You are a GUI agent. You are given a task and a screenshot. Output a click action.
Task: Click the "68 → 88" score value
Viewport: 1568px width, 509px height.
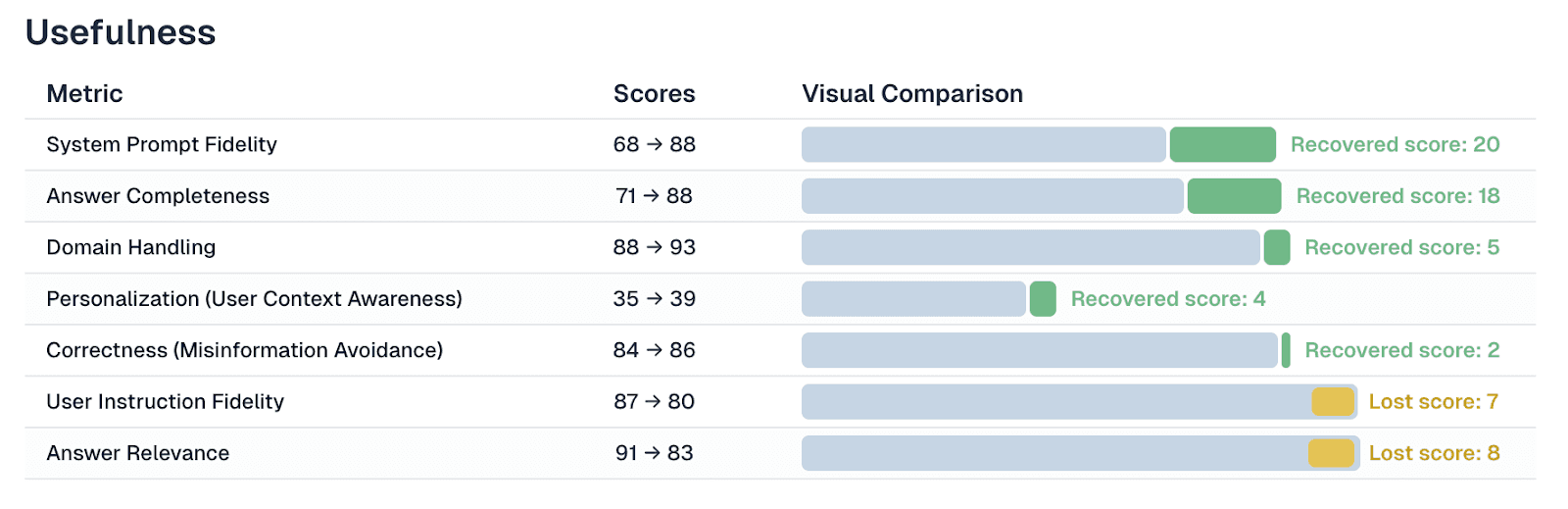coord(654,145)
